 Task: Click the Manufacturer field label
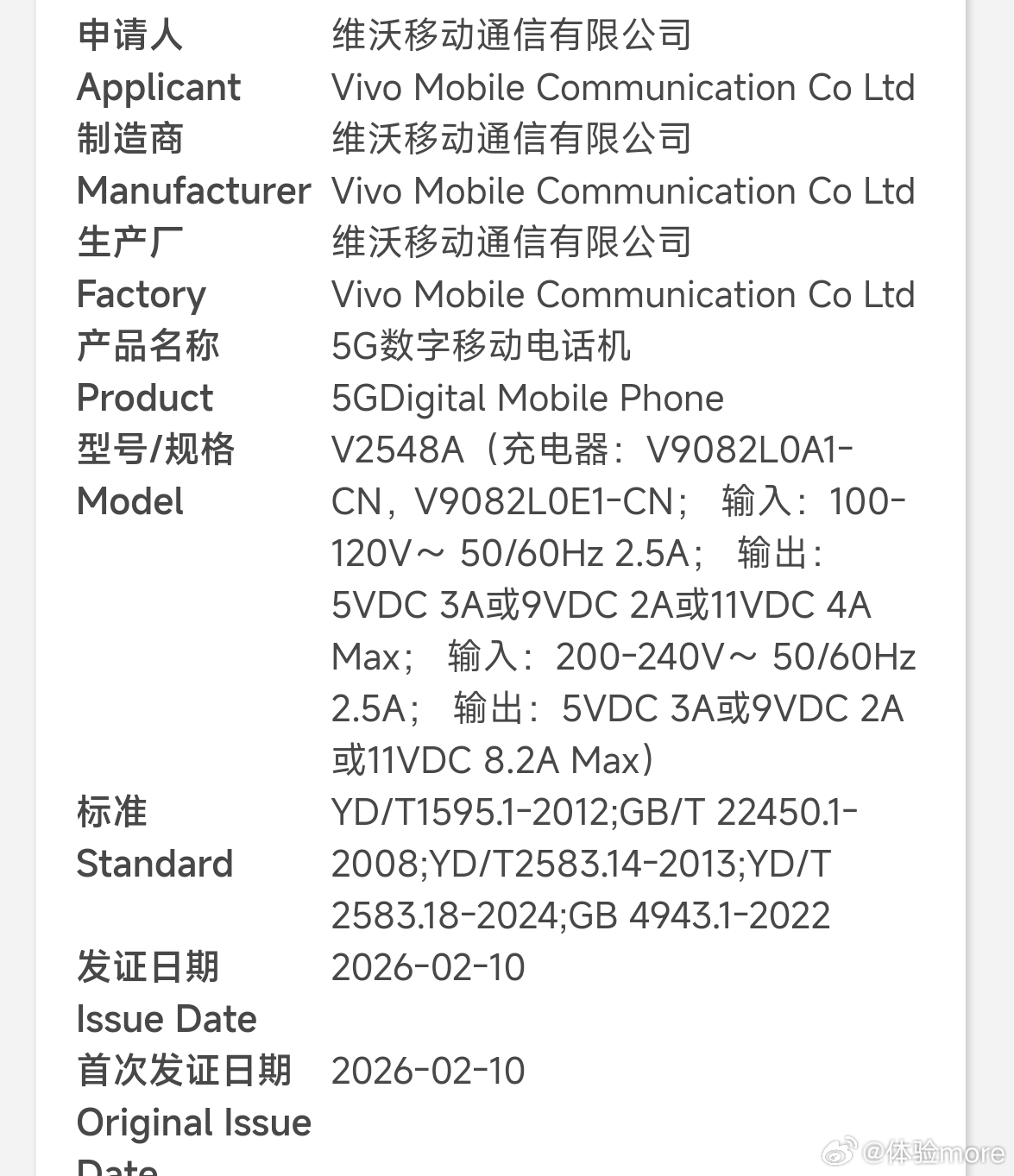(x=193, y=191)
